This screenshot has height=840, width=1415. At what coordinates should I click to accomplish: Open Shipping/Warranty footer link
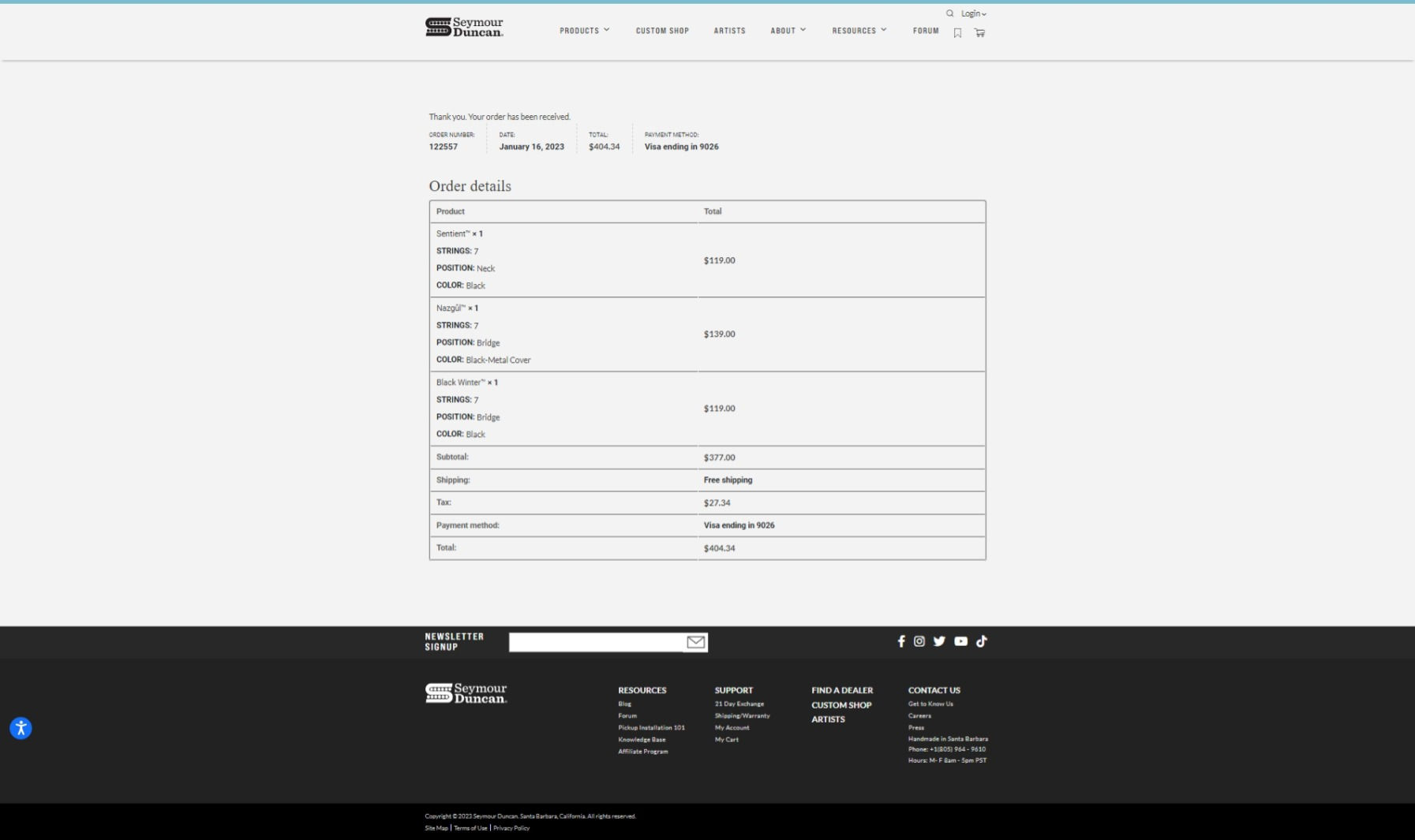click(742, 716)
